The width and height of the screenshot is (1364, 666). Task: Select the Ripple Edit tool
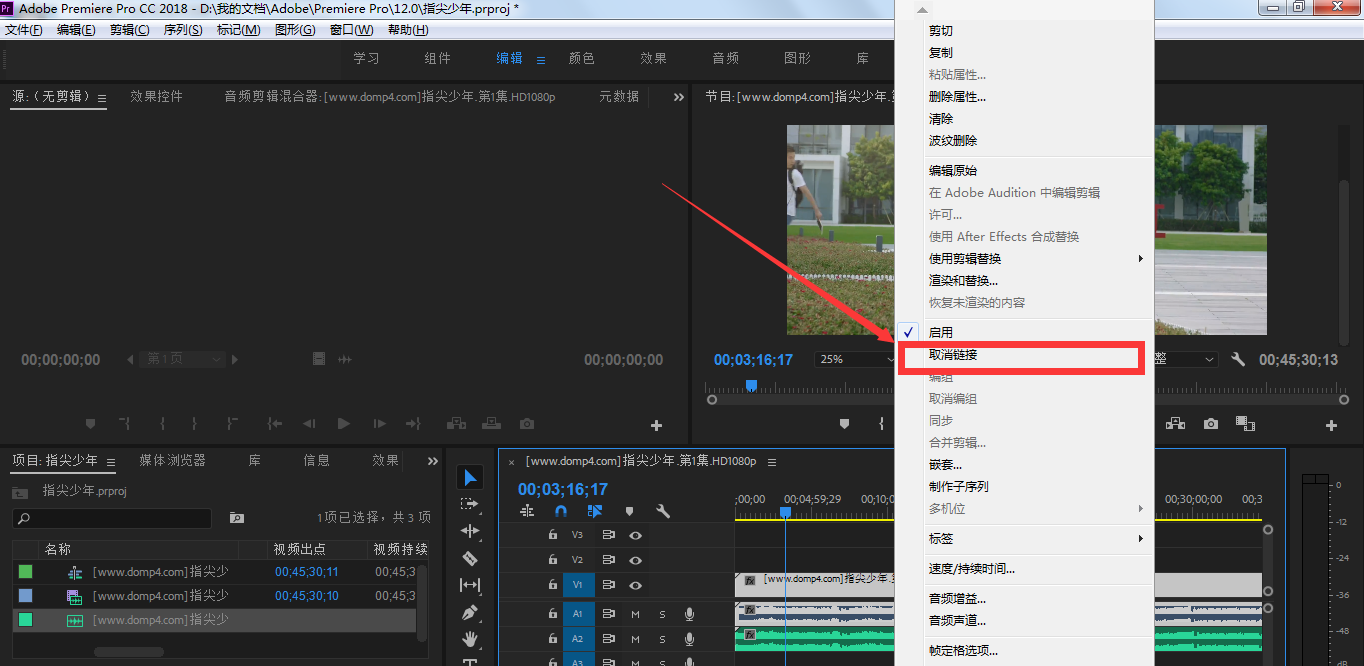(470, 531)
